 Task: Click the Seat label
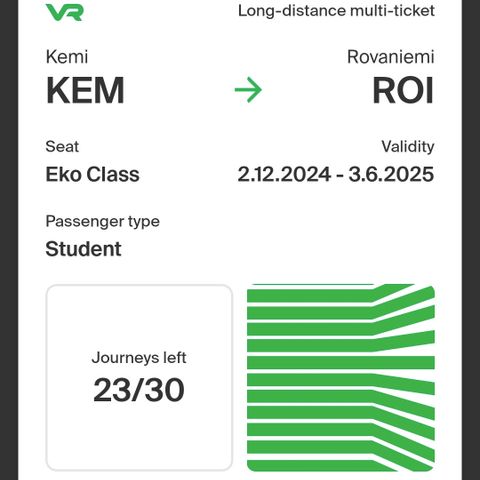pos(62,147)
